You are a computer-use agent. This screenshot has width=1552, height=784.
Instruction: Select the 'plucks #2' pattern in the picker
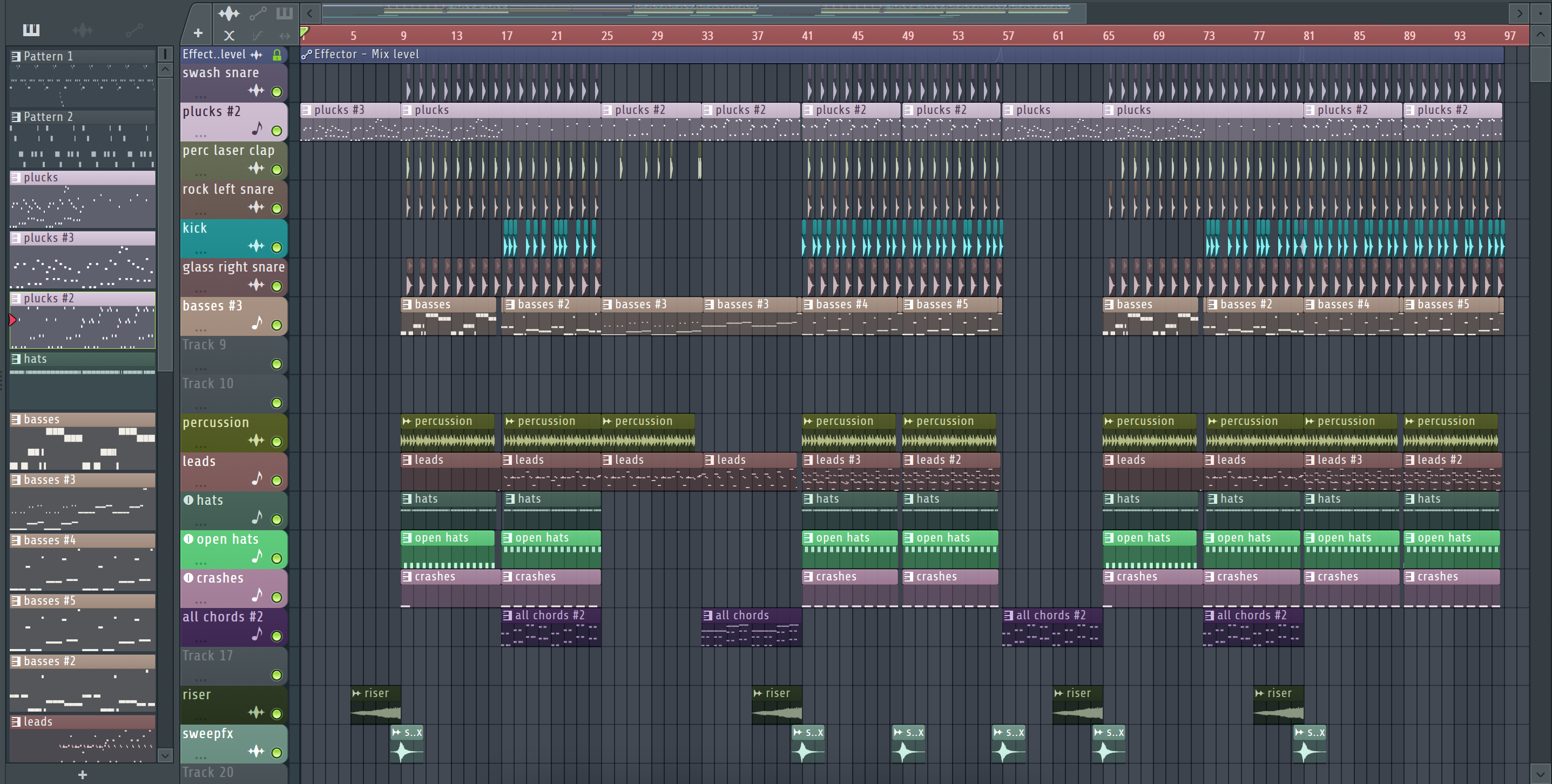[83, 320]
